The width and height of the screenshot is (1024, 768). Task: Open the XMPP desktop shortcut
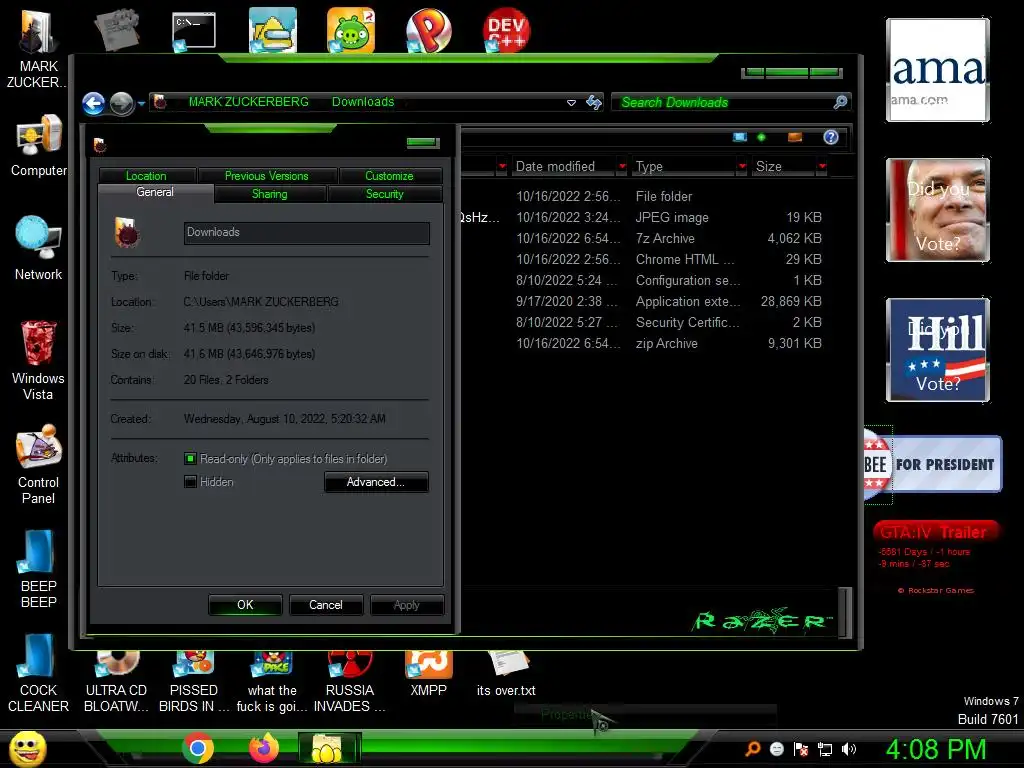428,675
